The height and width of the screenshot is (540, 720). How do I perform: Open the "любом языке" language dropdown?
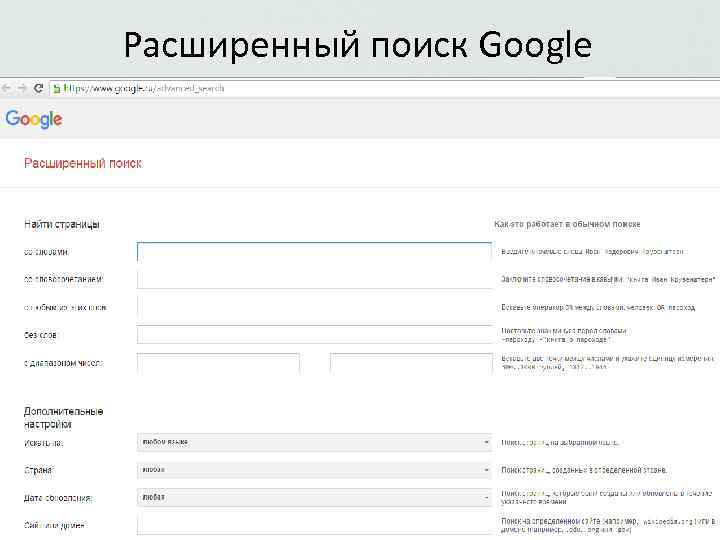click(314, 443)
